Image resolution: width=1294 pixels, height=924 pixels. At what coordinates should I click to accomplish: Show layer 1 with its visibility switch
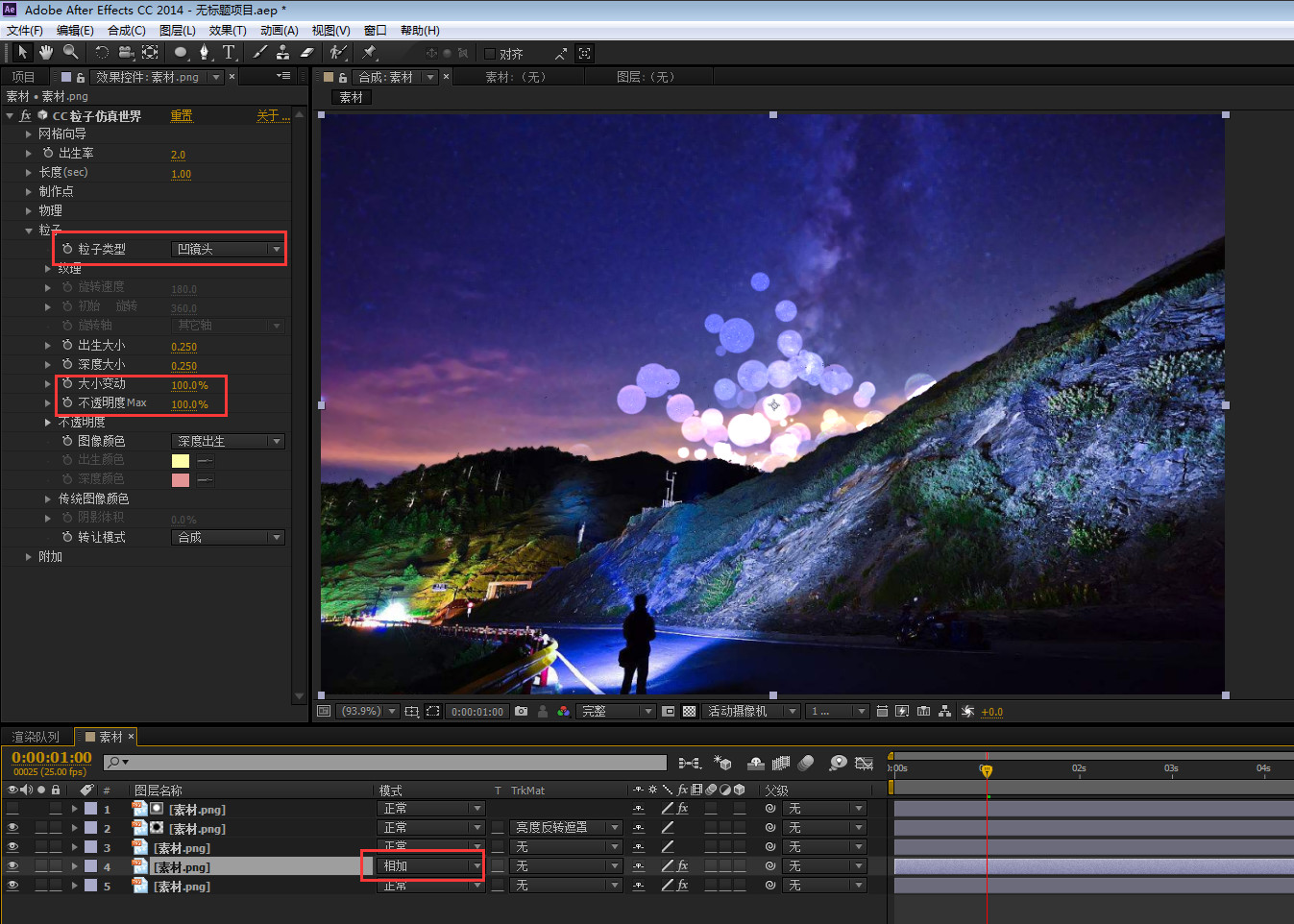pyautogui.click(x=12, y=809)
